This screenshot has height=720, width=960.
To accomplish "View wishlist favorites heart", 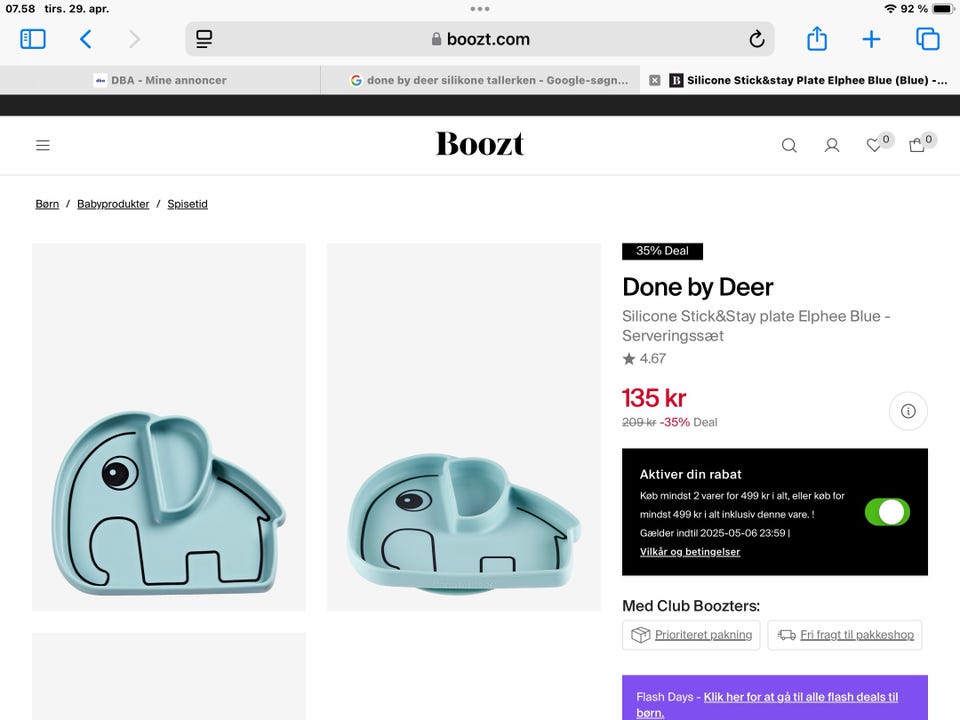I will pyautogui.click(x=874, y=145).
